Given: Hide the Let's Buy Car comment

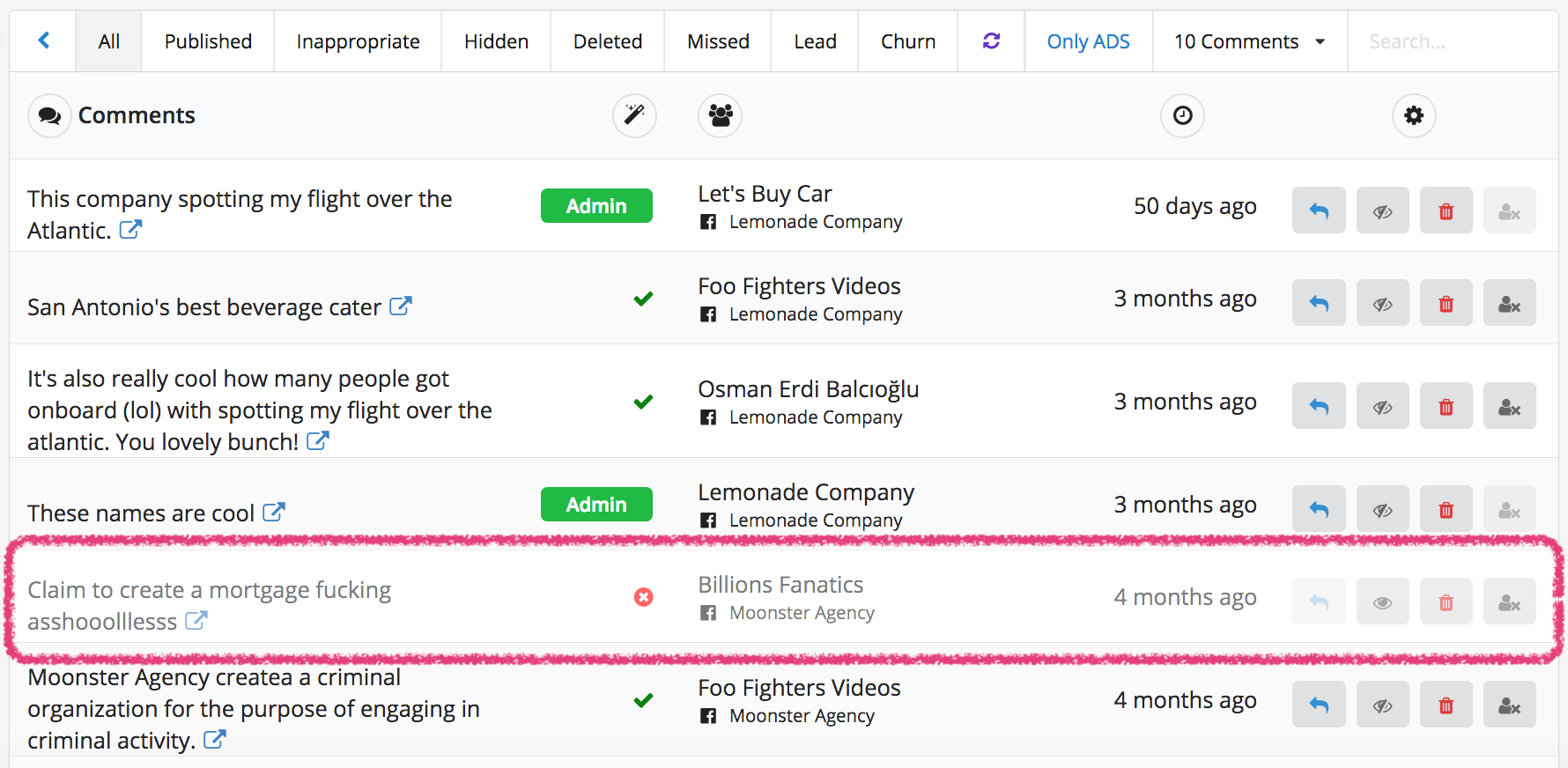Looking at the screenshot, I should 1383,210.
